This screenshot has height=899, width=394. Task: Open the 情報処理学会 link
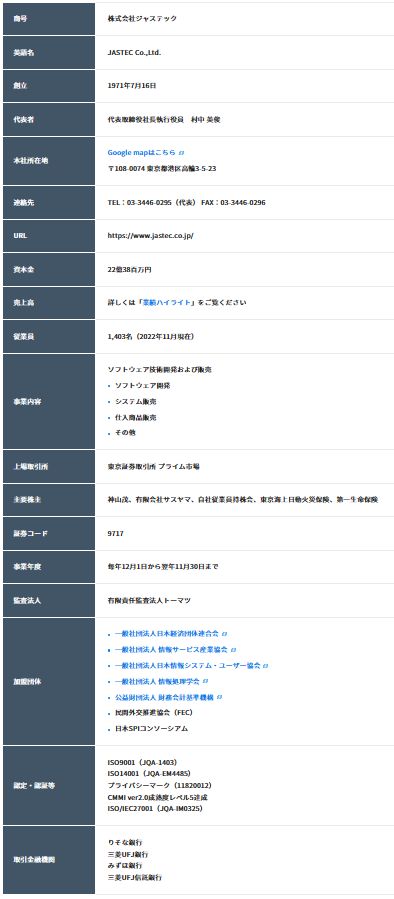point(157,681)
